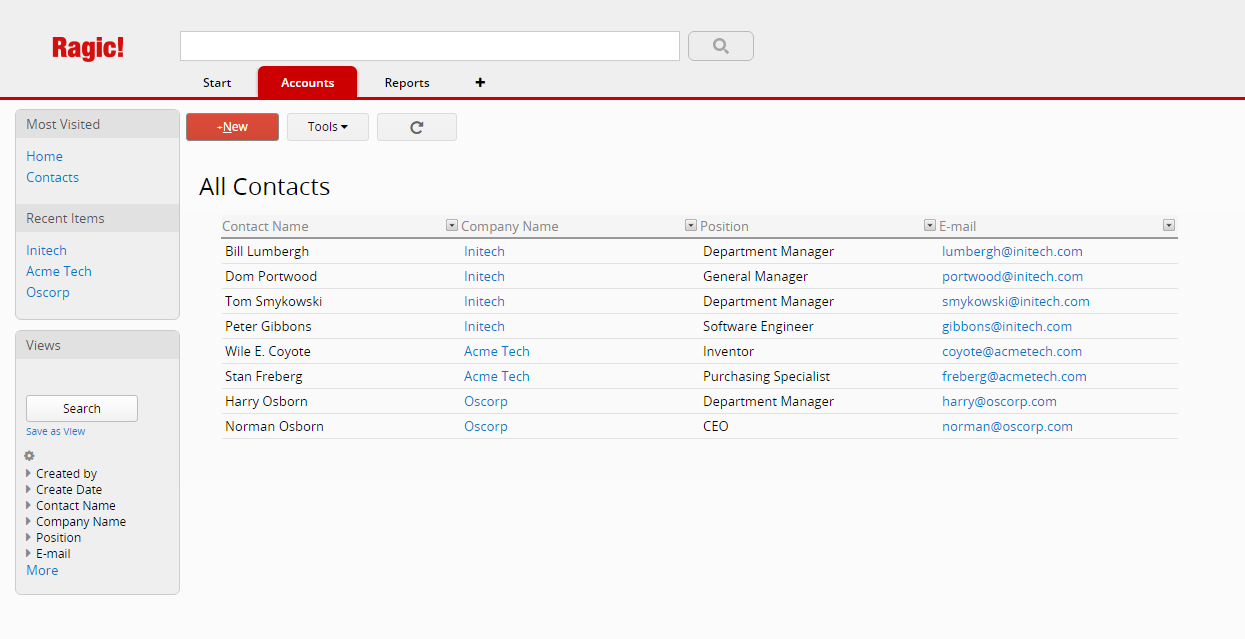Click the Inventor position cell

(728, 352)
